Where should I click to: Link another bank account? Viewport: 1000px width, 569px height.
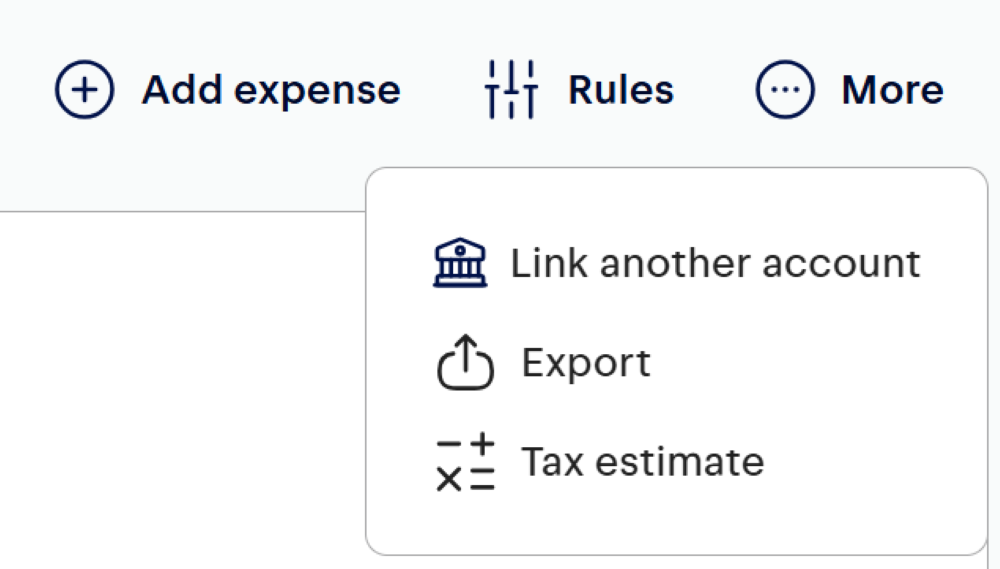click(677, 263)
